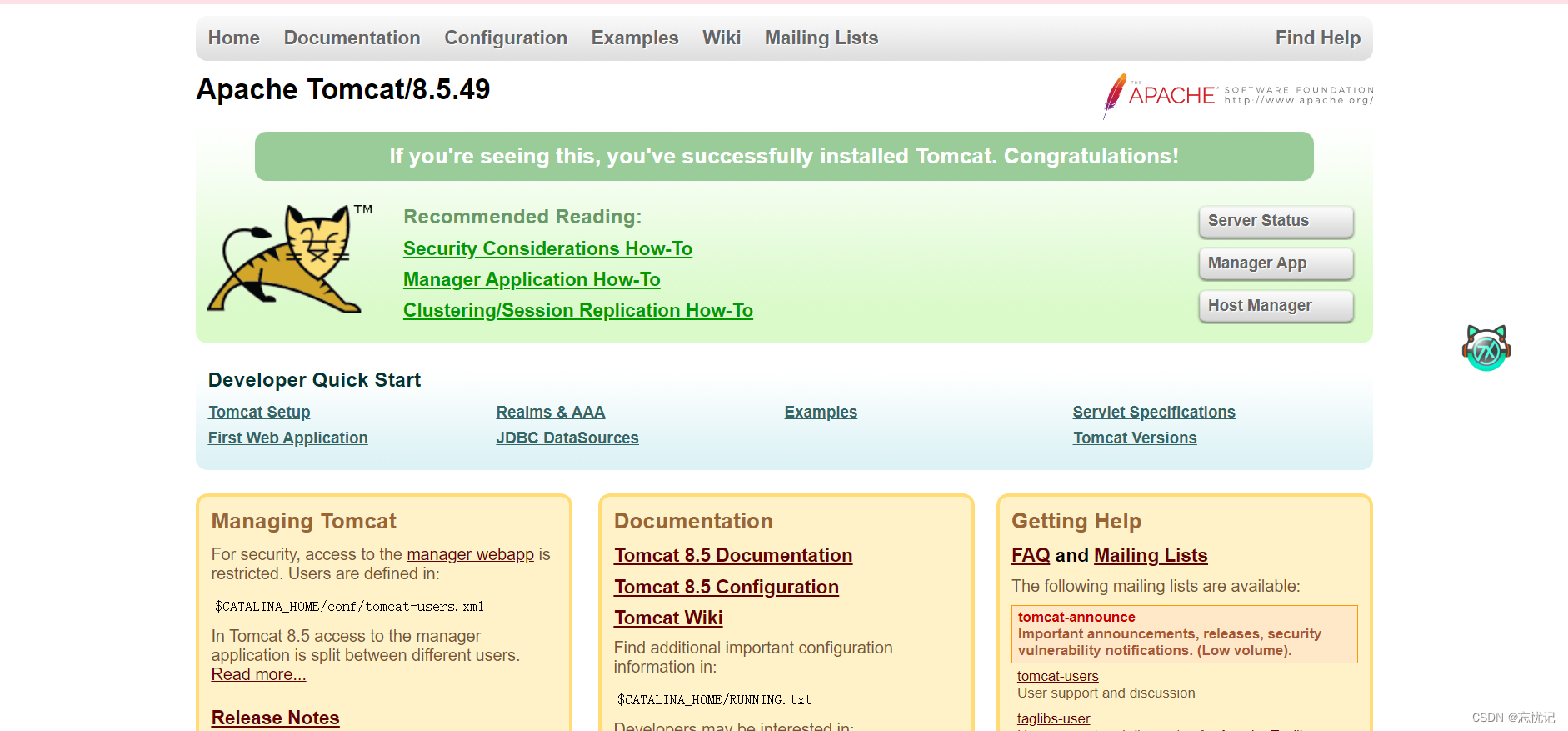The width and height of the screenshot is (1568, 731).
Task: Open Tomcat 8.5 Configuration link
Action: 727,587
